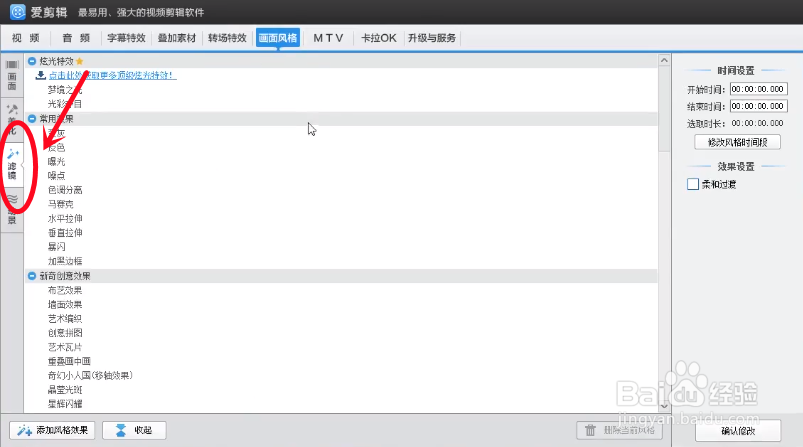Viewport: 803px width, 447px height.
Task: Click the effects list scroll-up arrow
Action: pos(664,60)
